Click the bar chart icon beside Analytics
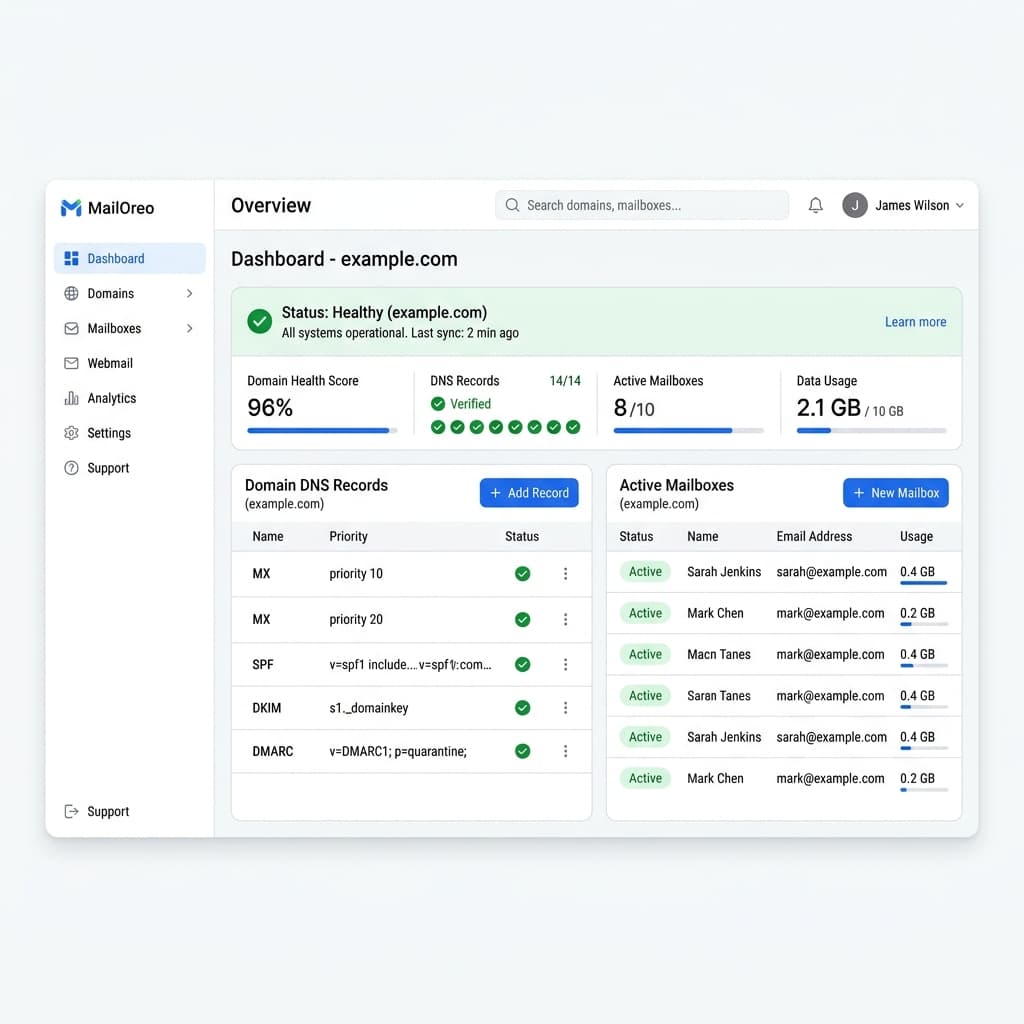 click(71, 398)
